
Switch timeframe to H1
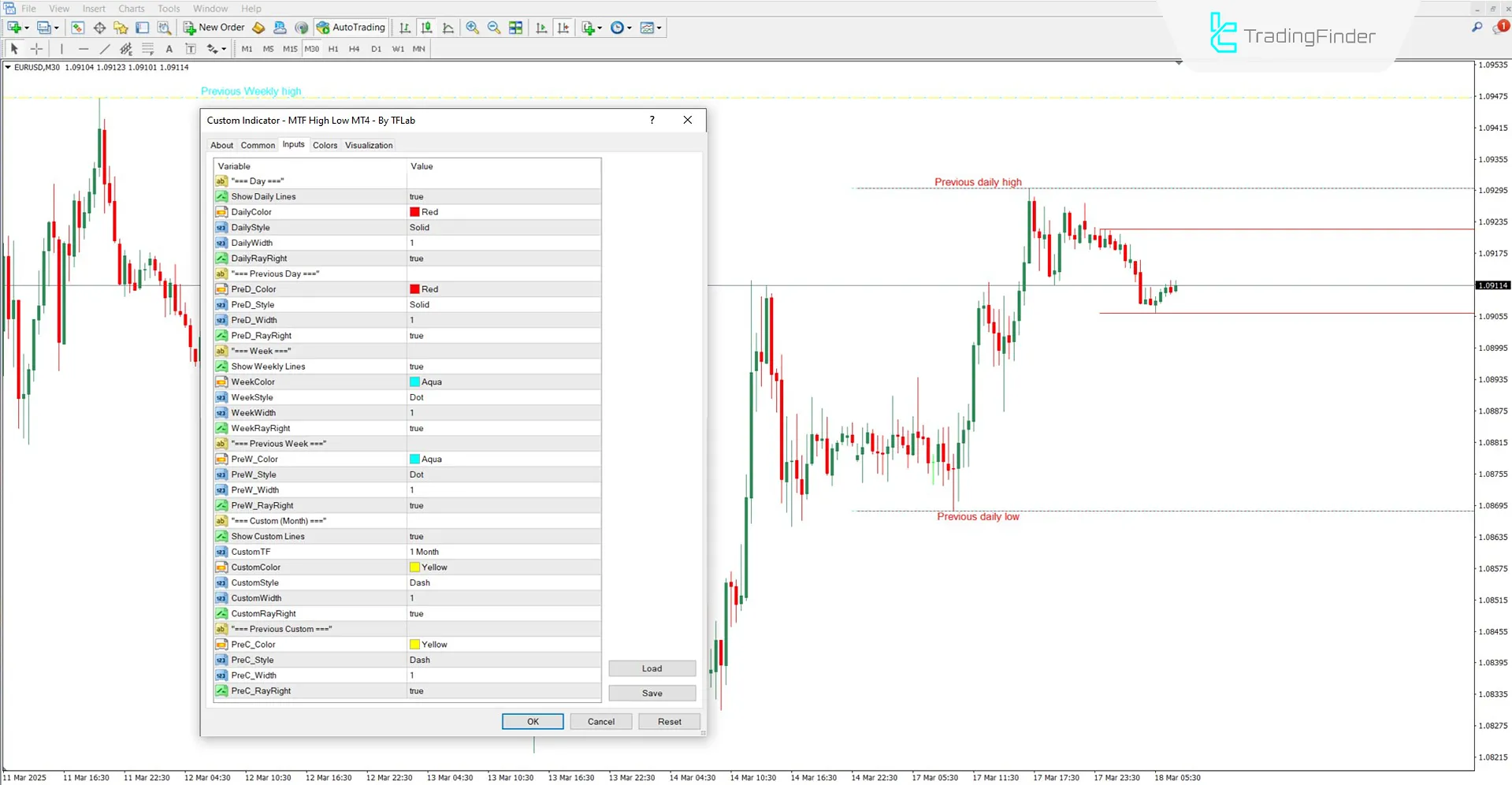tap(333, 48)
